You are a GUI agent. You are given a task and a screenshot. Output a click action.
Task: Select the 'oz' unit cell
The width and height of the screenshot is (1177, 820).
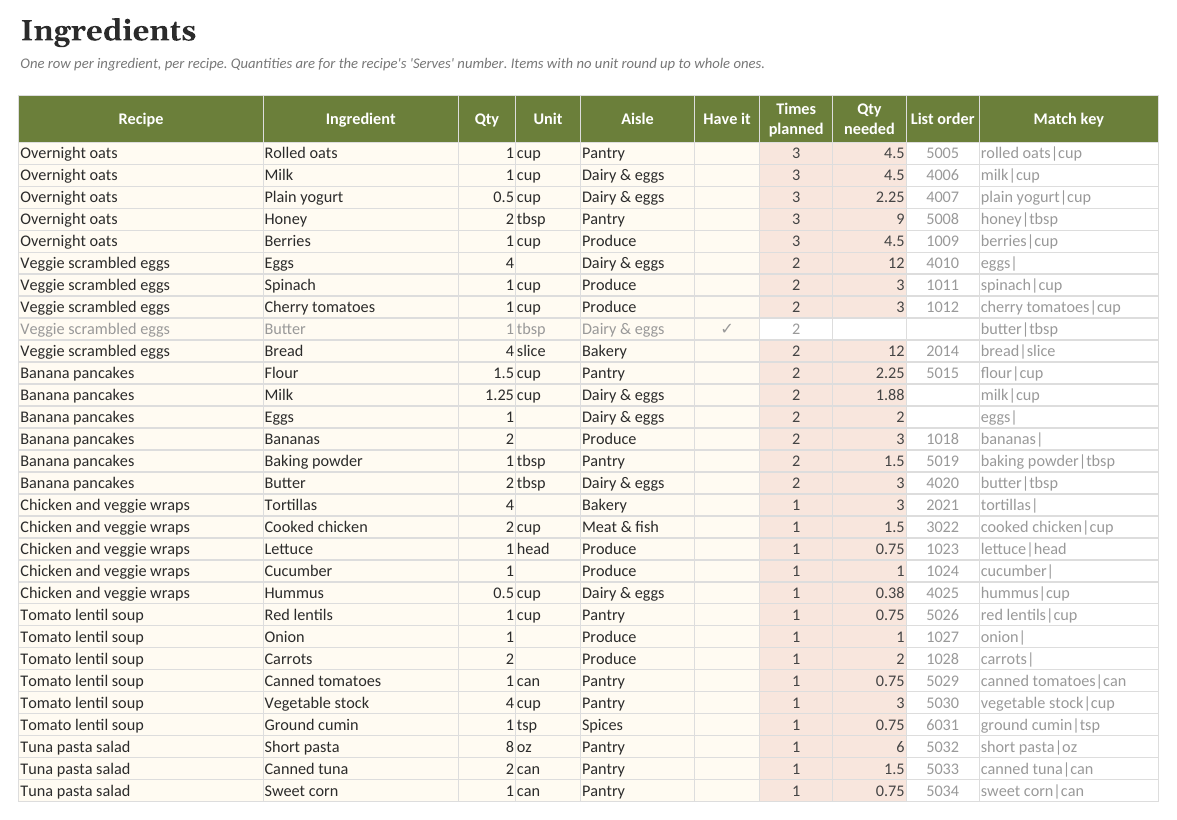[x=548, y=747]
